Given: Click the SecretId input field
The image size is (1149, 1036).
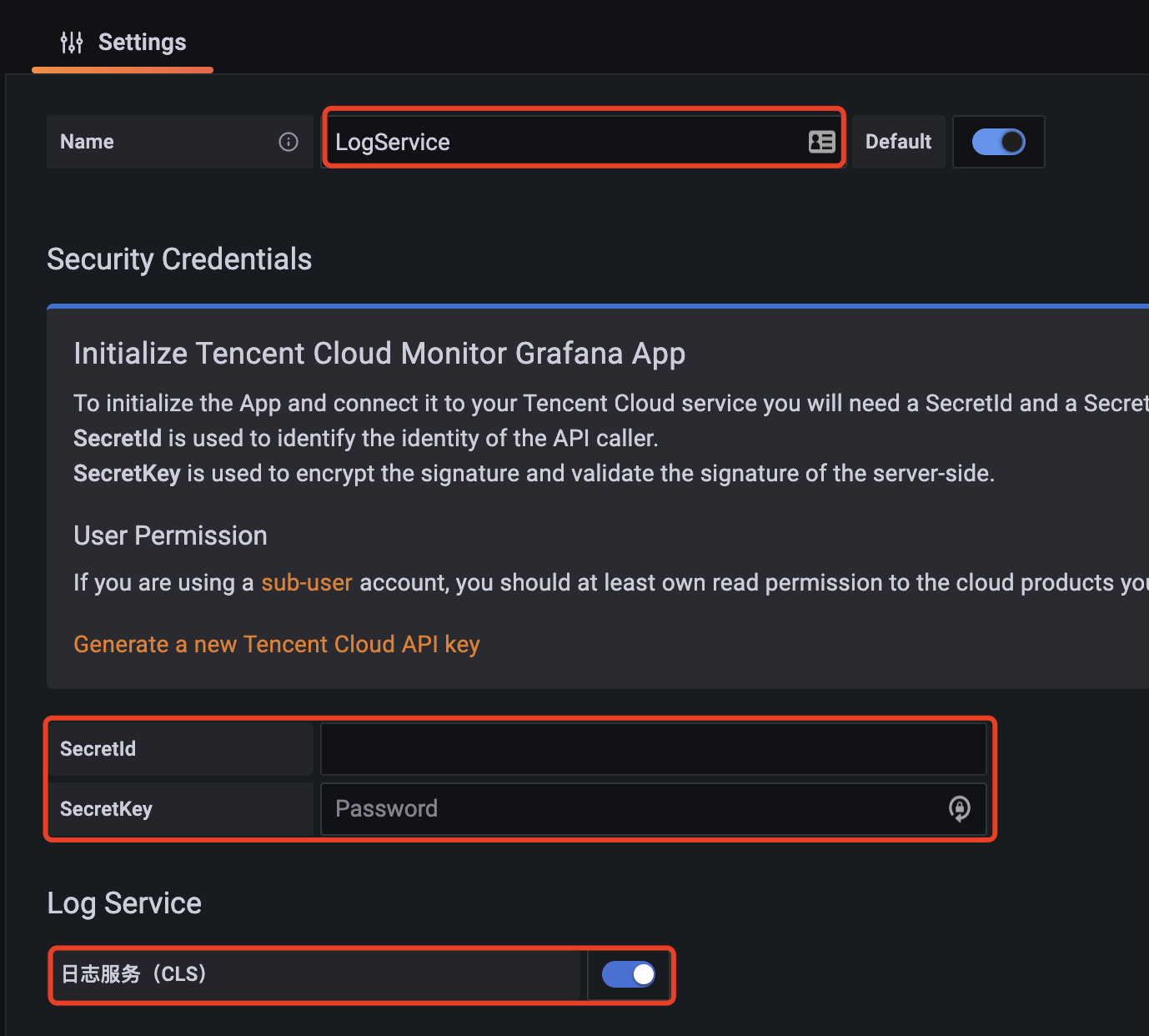Looking at the screenshot, I should click(654, 749).
